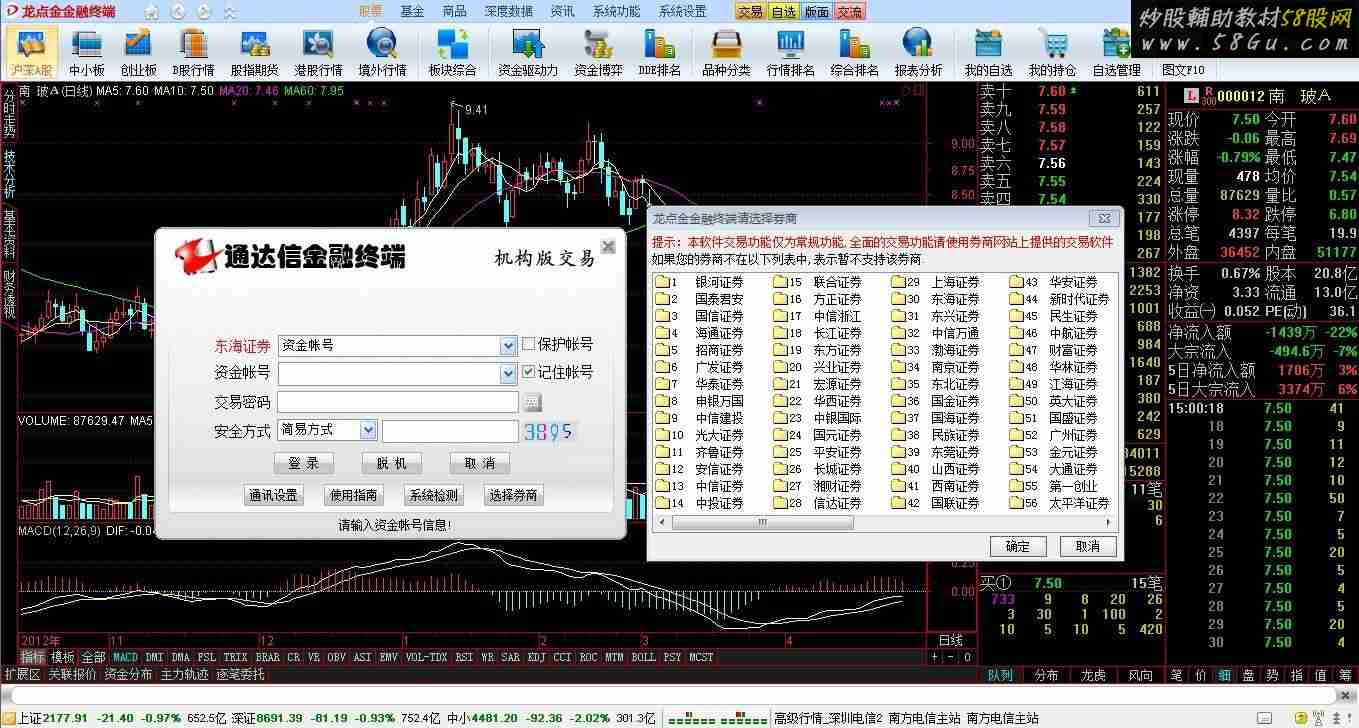
Task: Uncheck the 记住帐号 checkbox
Action: 529,373
